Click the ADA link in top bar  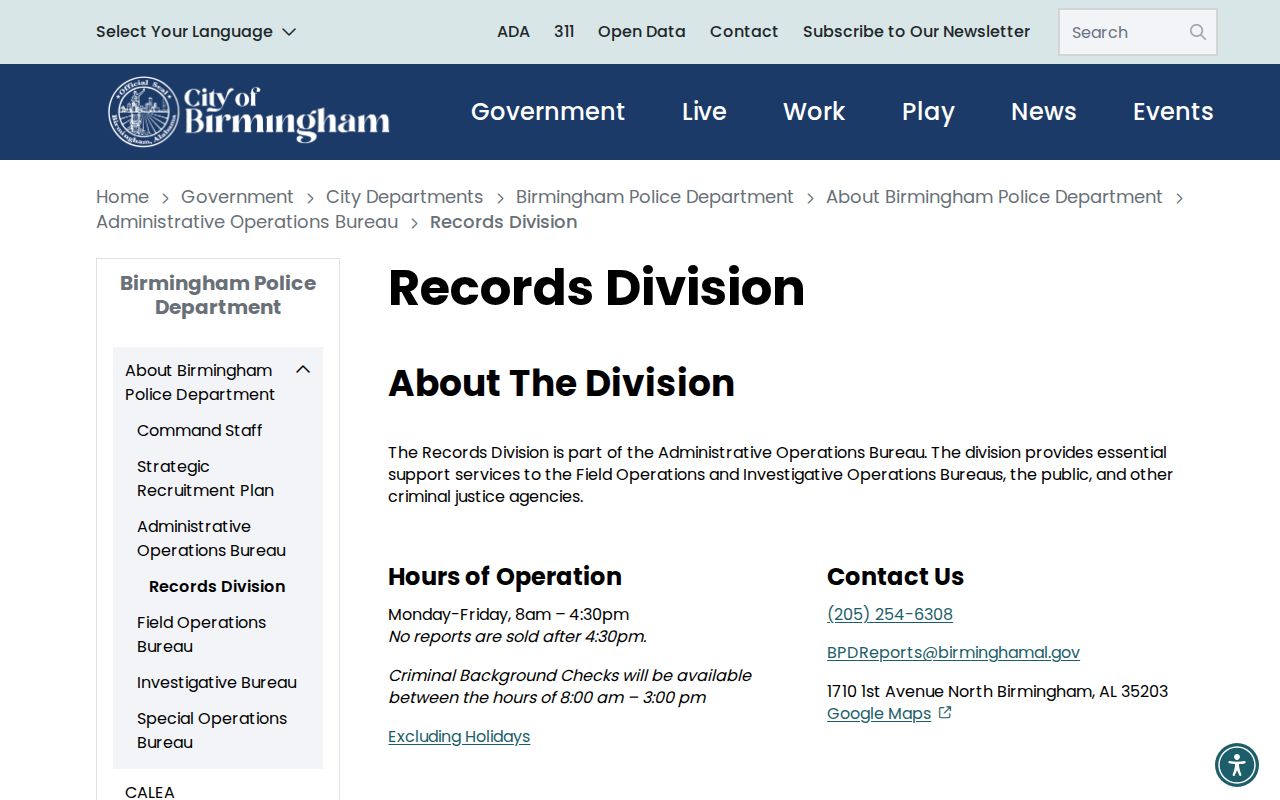tap(513, 32)
